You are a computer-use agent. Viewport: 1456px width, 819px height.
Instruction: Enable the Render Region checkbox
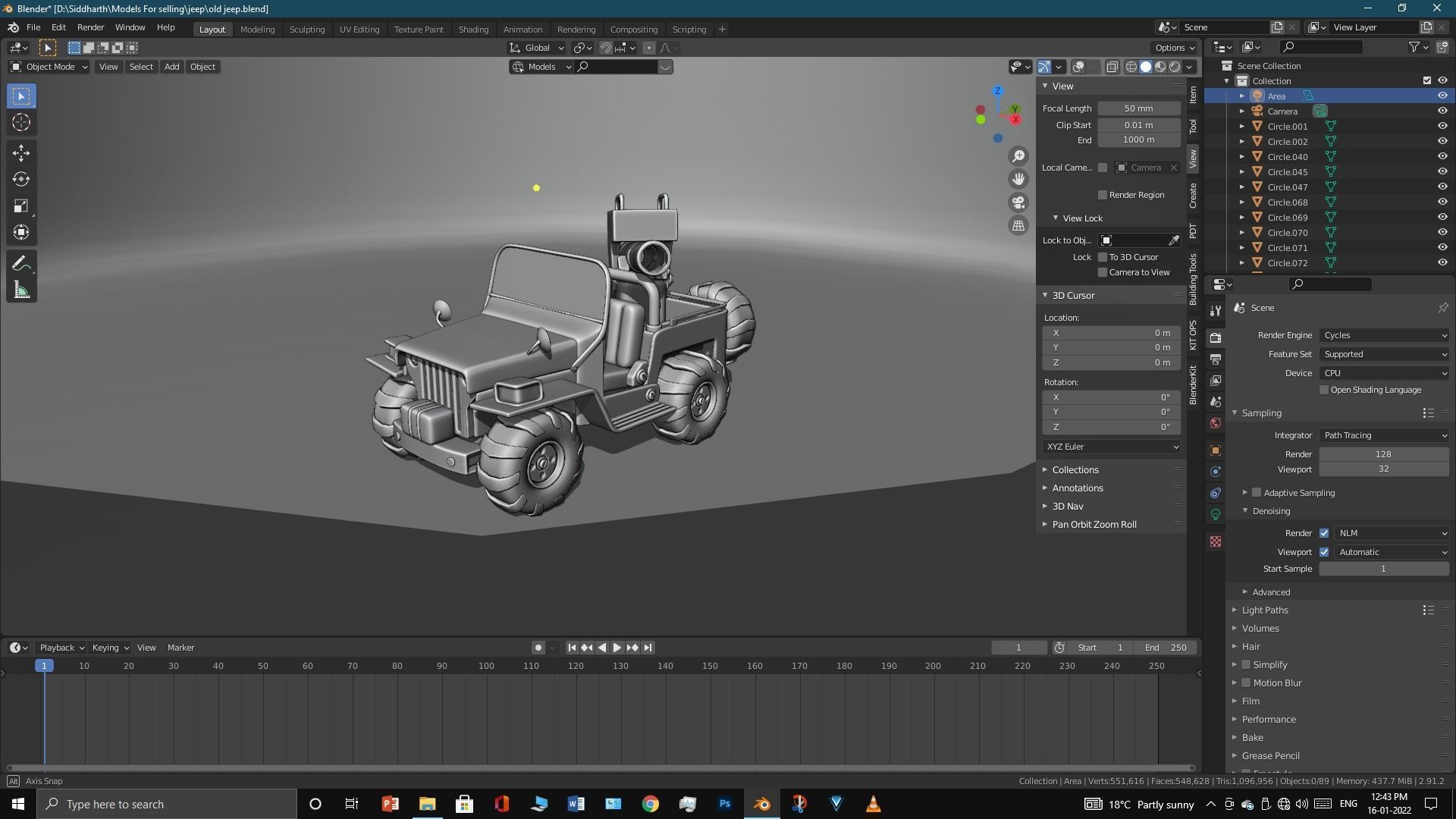[x=1103, y=195]
